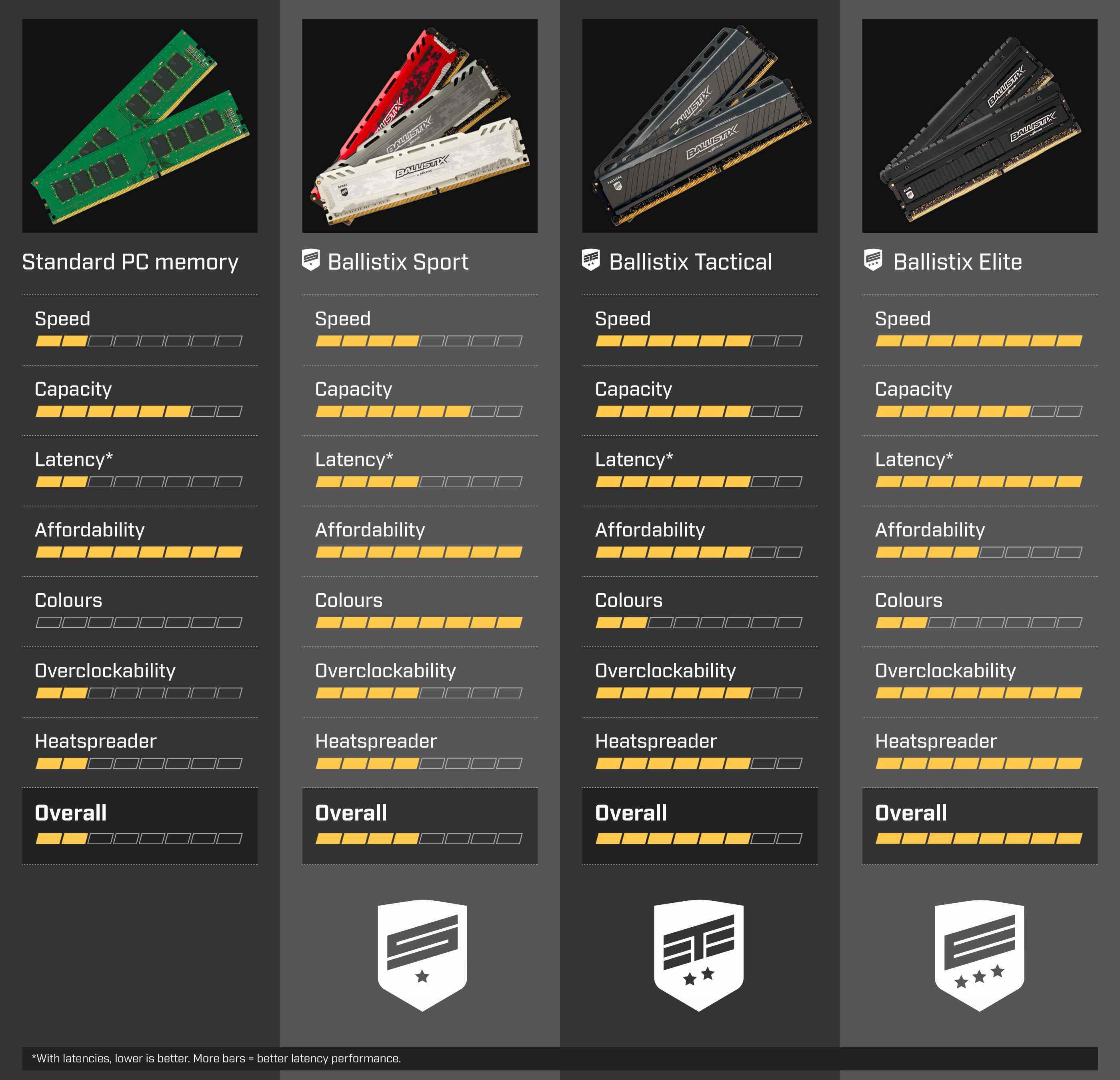
Task: Open the Ballistix Sport product image
Action: (x=420, y=126)
